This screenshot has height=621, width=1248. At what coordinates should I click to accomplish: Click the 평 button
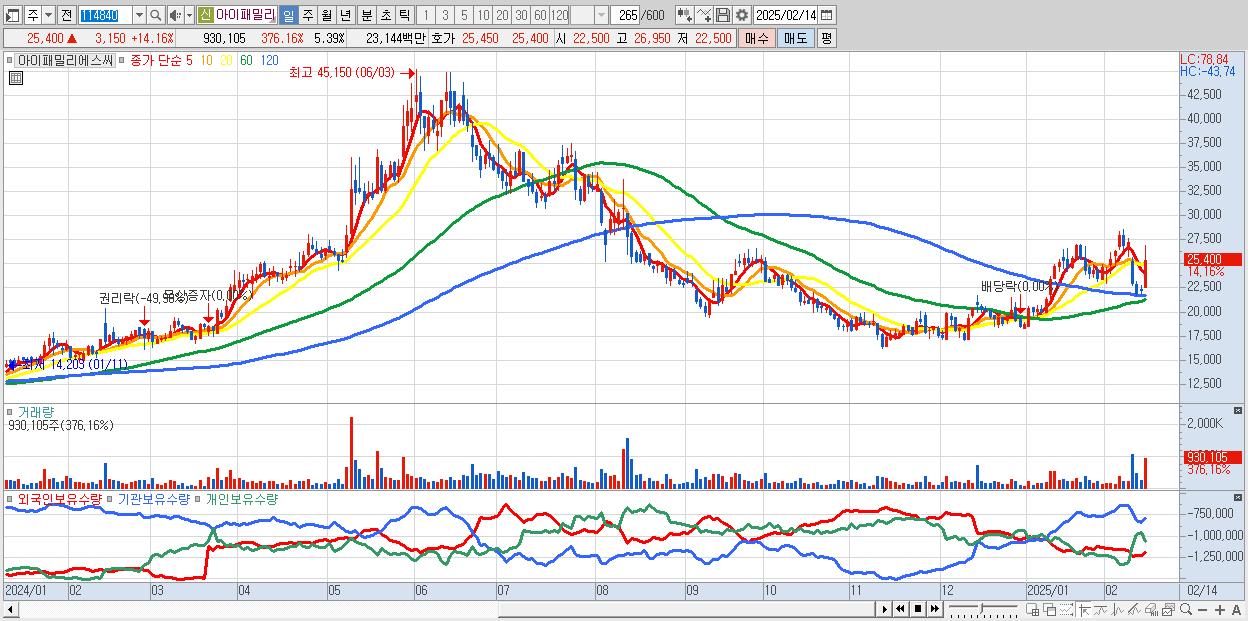[826, 38]
